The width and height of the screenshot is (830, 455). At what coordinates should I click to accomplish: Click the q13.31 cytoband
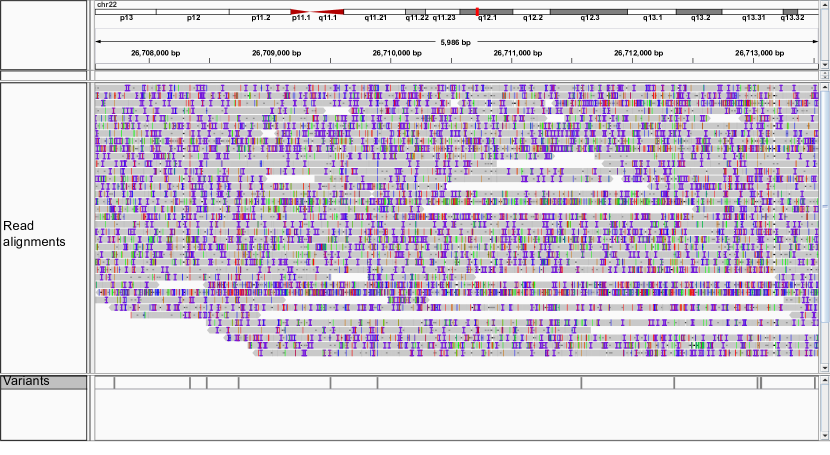point(753,12)
